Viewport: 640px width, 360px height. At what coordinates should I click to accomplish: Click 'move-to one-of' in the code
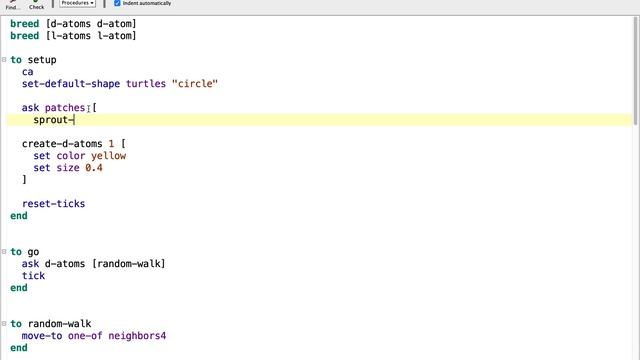(x=62, y=336)
